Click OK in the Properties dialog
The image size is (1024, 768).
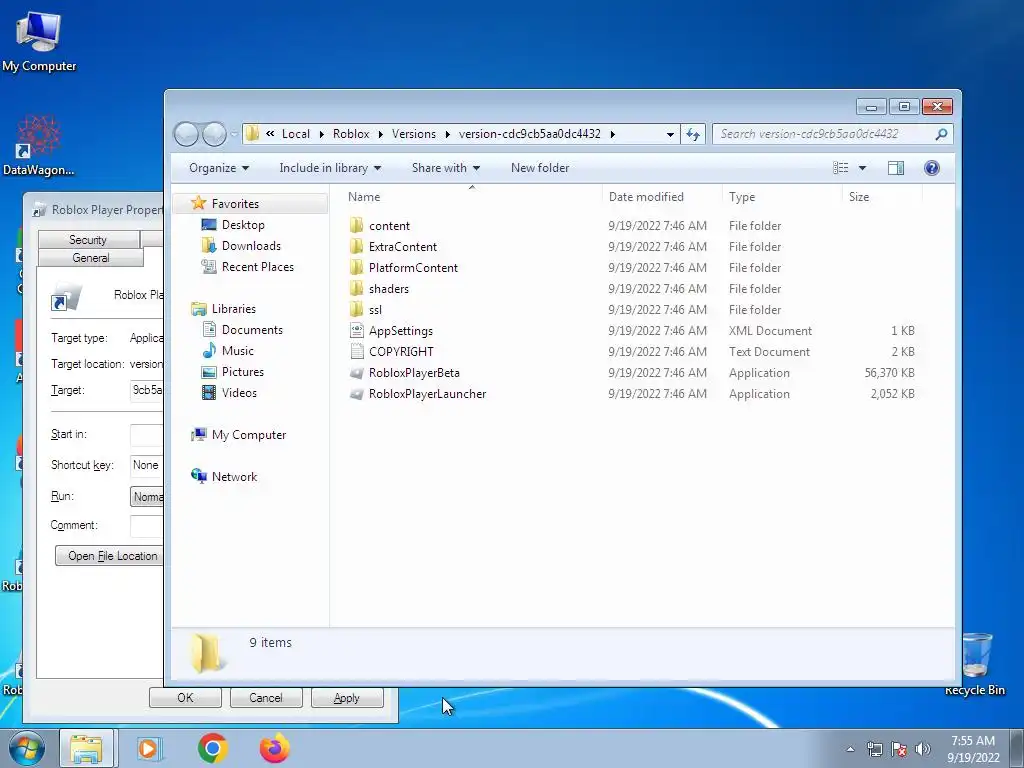(x=185, y=697)
